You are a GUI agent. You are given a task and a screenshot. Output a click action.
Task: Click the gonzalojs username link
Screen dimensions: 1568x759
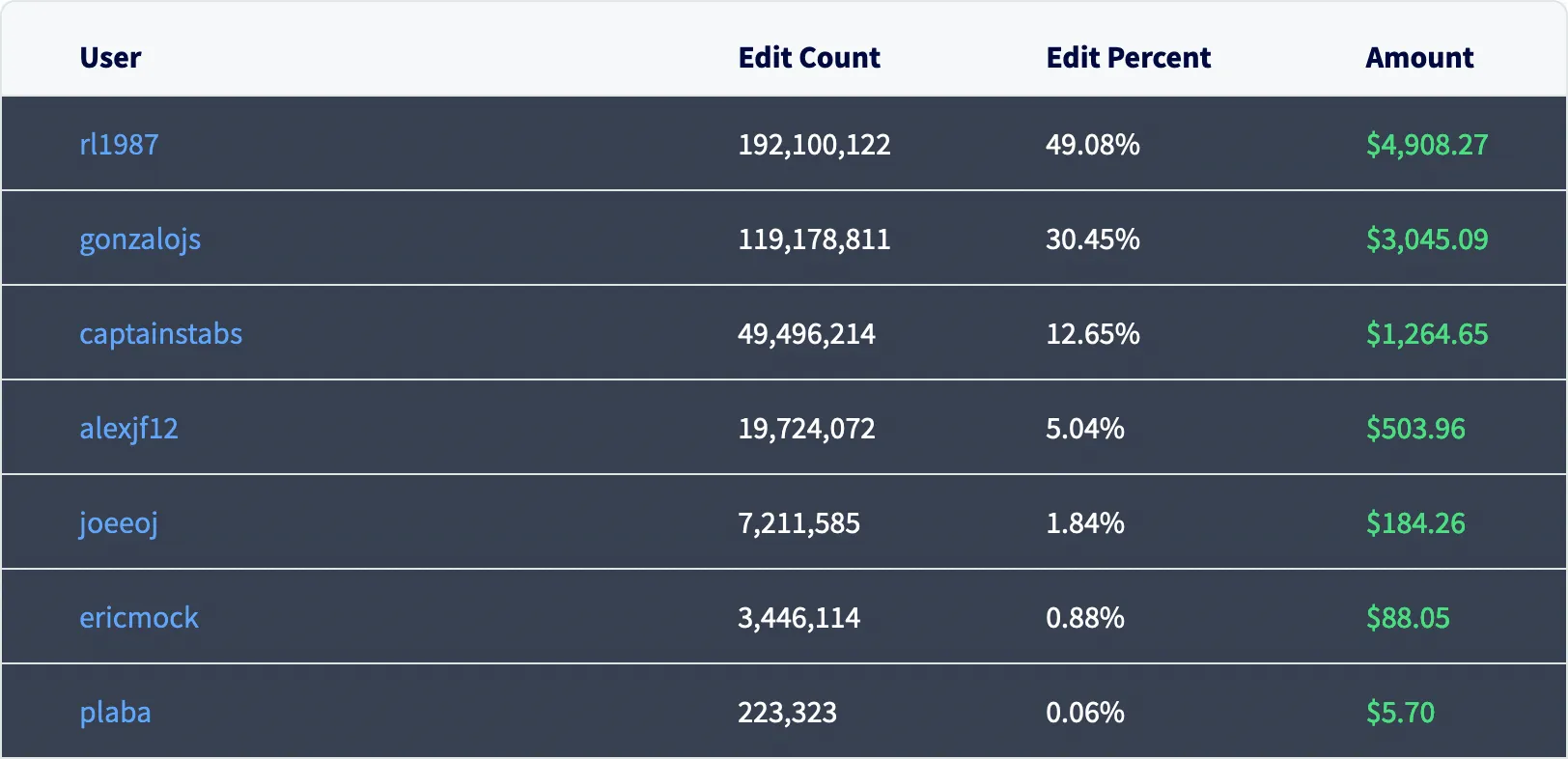(x=140, y=239)
